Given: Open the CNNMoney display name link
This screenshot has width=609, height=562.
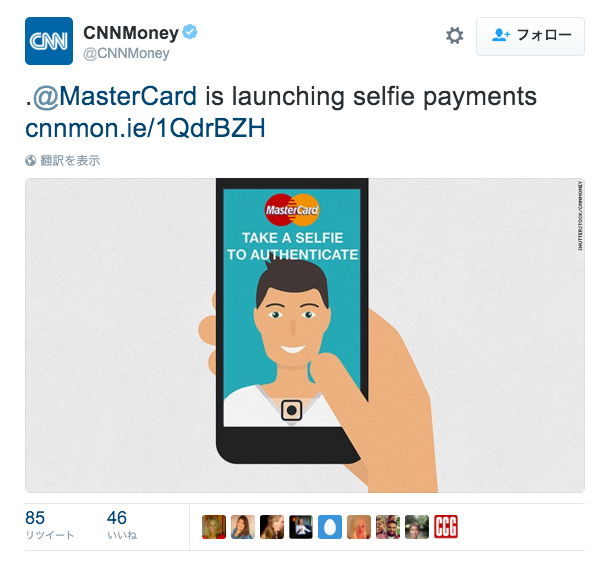Looking at the screenshot, I should click(x=131, y=33).
